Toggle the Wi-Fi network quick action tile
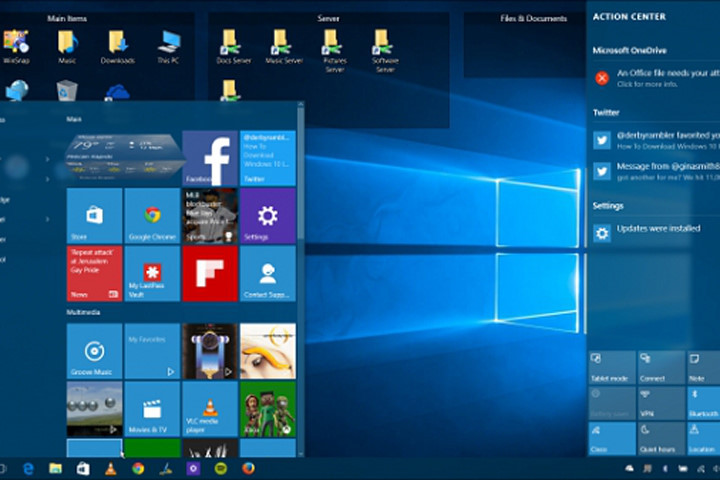 (x=612, y=439)
